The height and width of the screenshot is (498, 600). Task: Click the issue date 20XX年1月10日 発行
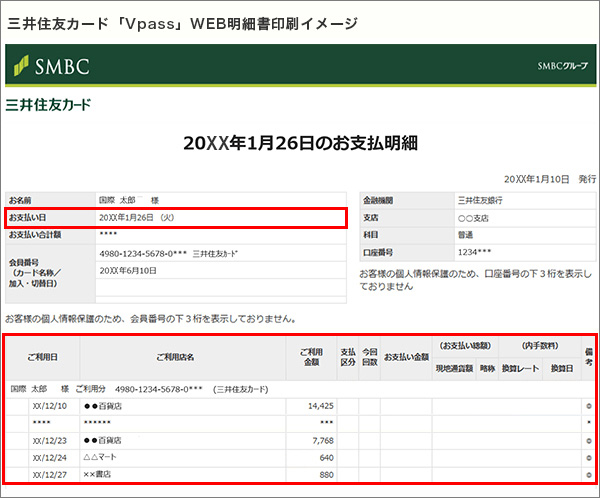click(549, 179)
